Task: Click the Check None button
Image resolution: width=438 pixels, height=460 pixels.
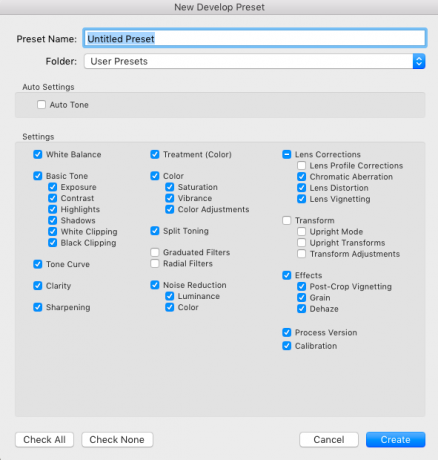Action: pyautogui.click(x=117, y=440)
